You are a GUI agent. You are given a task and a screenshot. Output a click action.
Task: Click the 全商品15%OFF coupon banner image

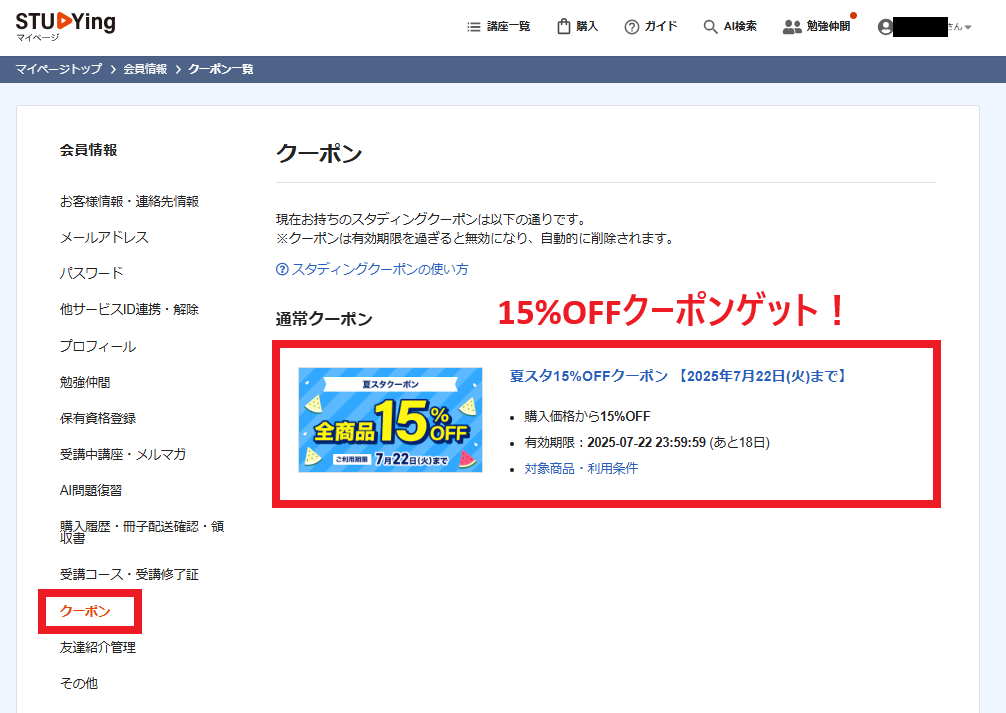coord(390,420)
